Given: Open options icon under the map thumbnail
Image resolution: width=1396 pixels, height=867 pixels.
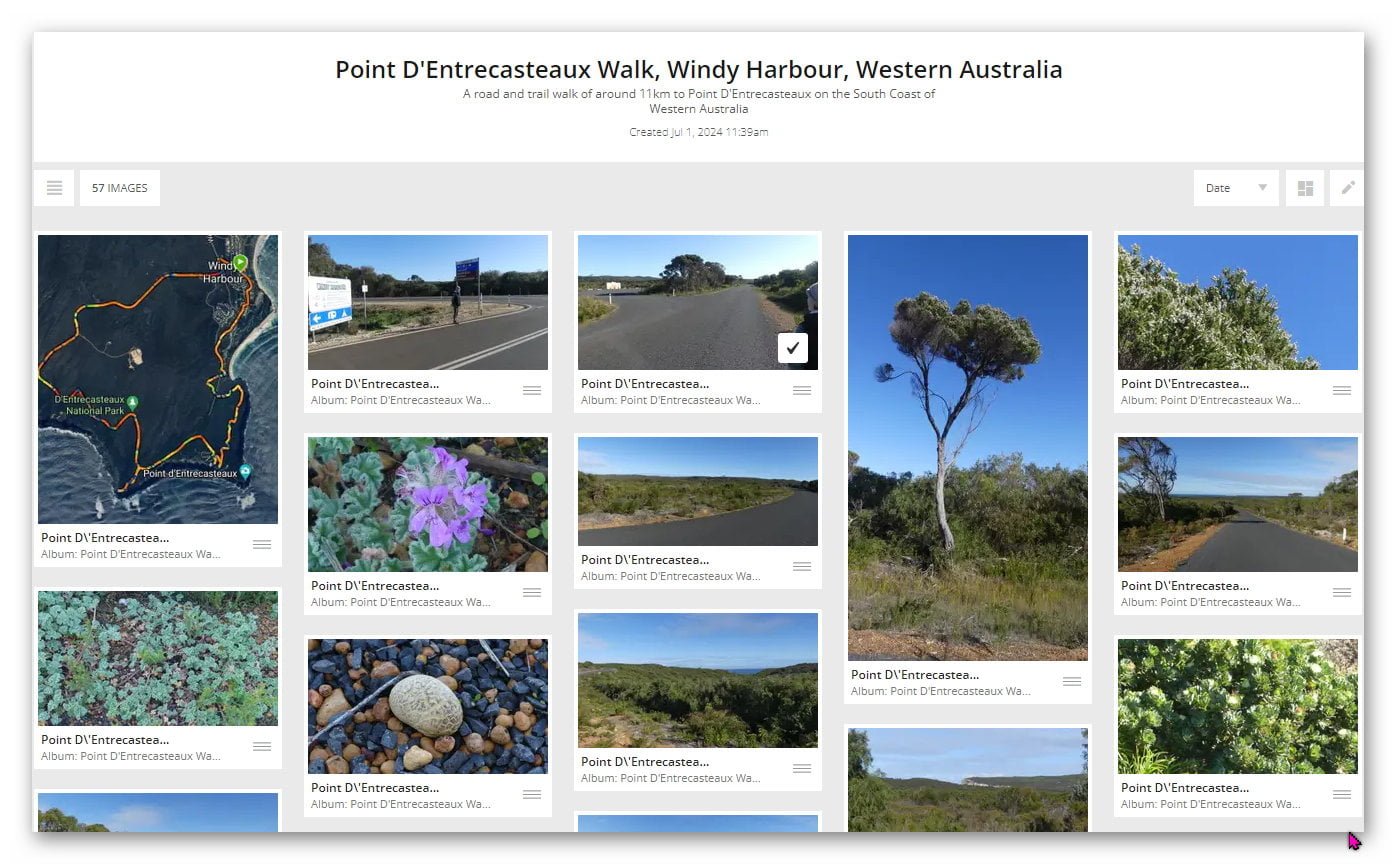Looking at the screenshot, I should 262,545.
